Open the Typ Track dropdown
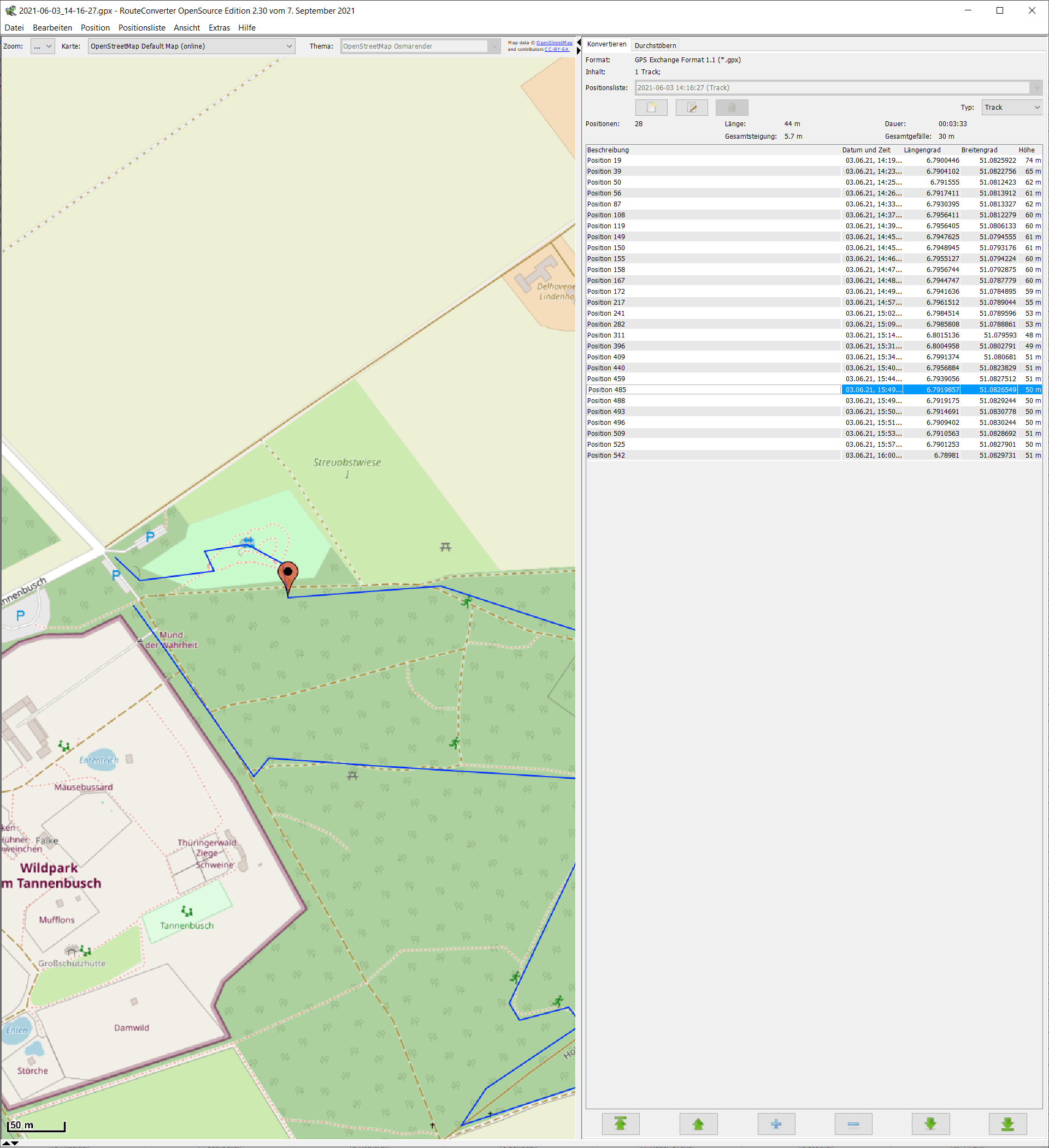1049x1148 pixels. (x=1012, y=107)
